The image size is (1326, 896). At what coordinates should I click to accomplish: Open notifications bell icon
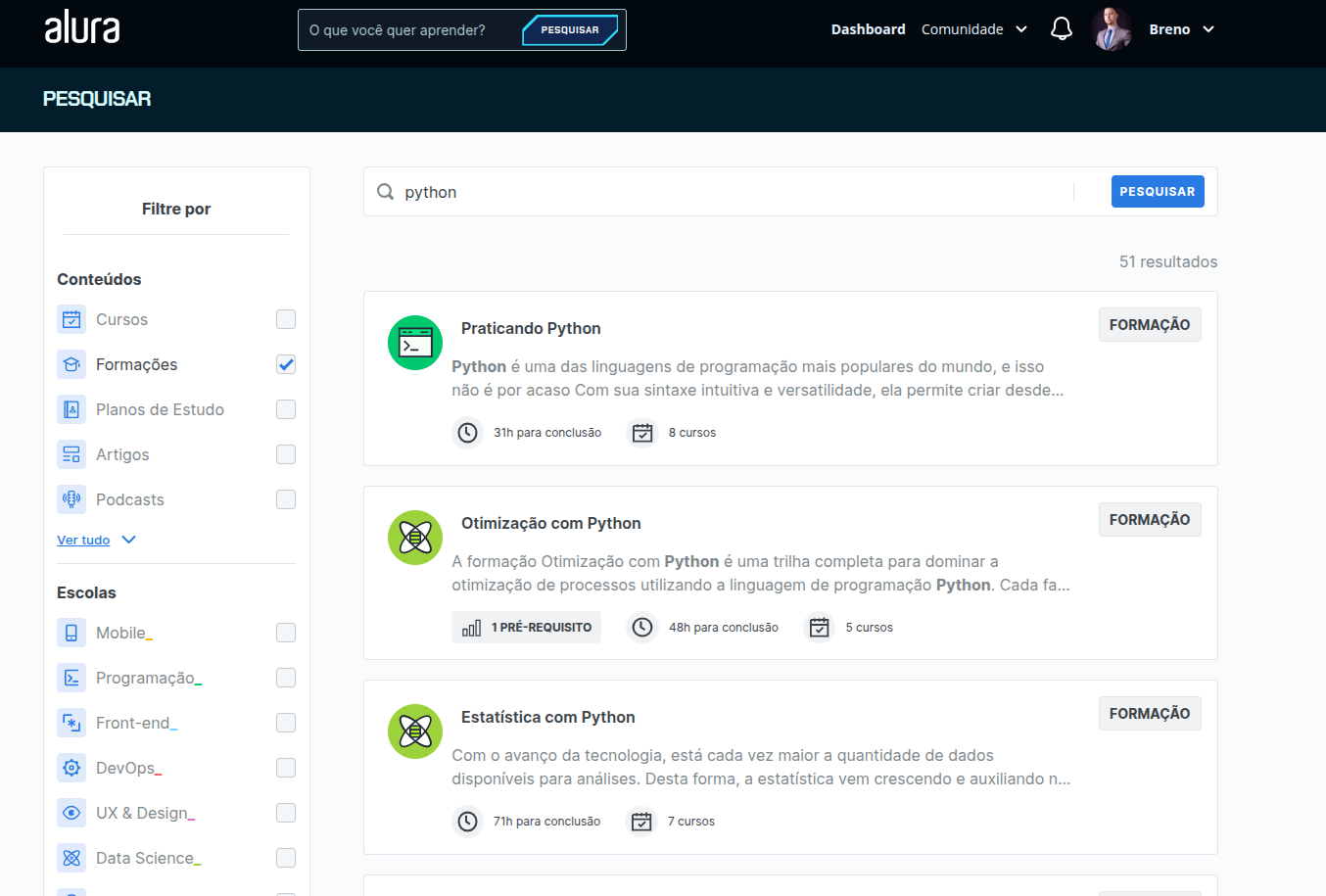click(1062, 29)
